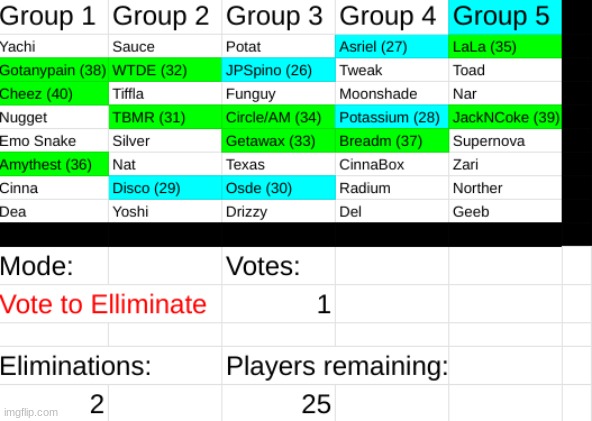Select the Mode: label cell
The height and width of the screenshot is (421, 592).
coord(54,266)
